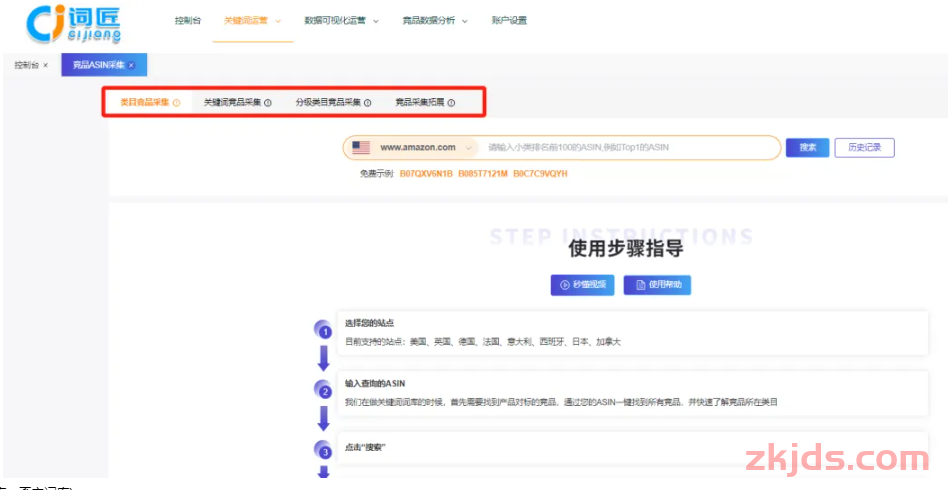Expand the 关键词运营 dropdown arrow
This screenshot has width=948, height=490.
pos(278,21)
